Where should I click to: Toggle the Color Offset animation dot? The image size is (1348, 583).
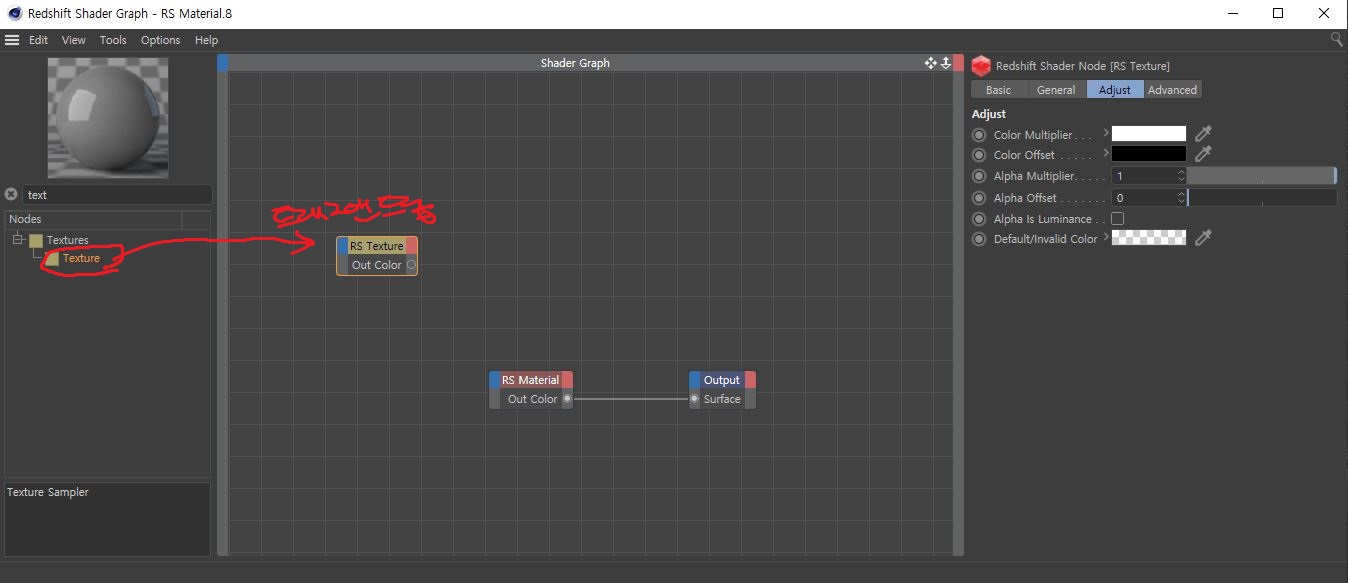coord(979,155)
